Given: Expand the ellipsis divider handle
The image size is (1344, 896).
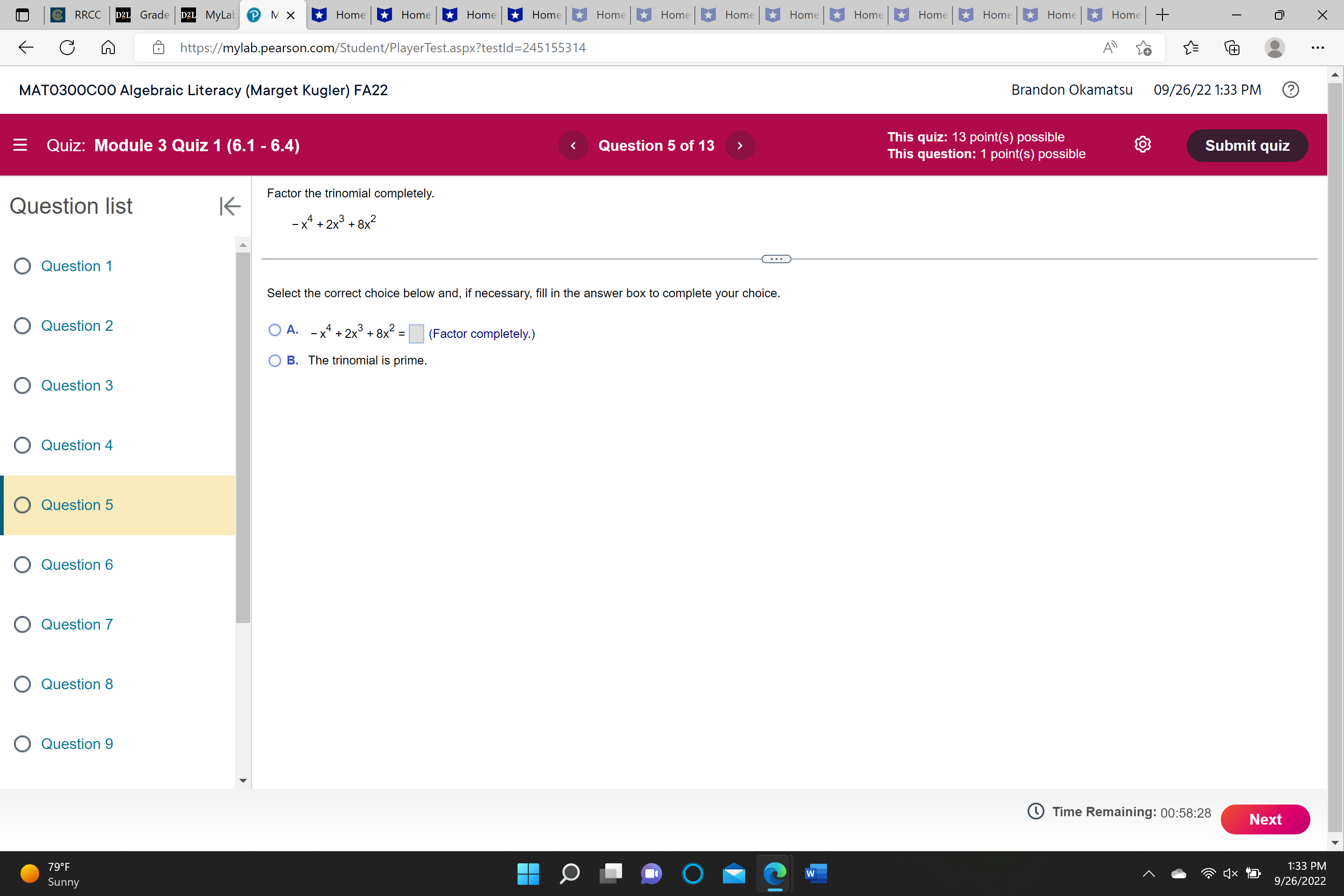Looking at the screenshot, I should (776, 259).
